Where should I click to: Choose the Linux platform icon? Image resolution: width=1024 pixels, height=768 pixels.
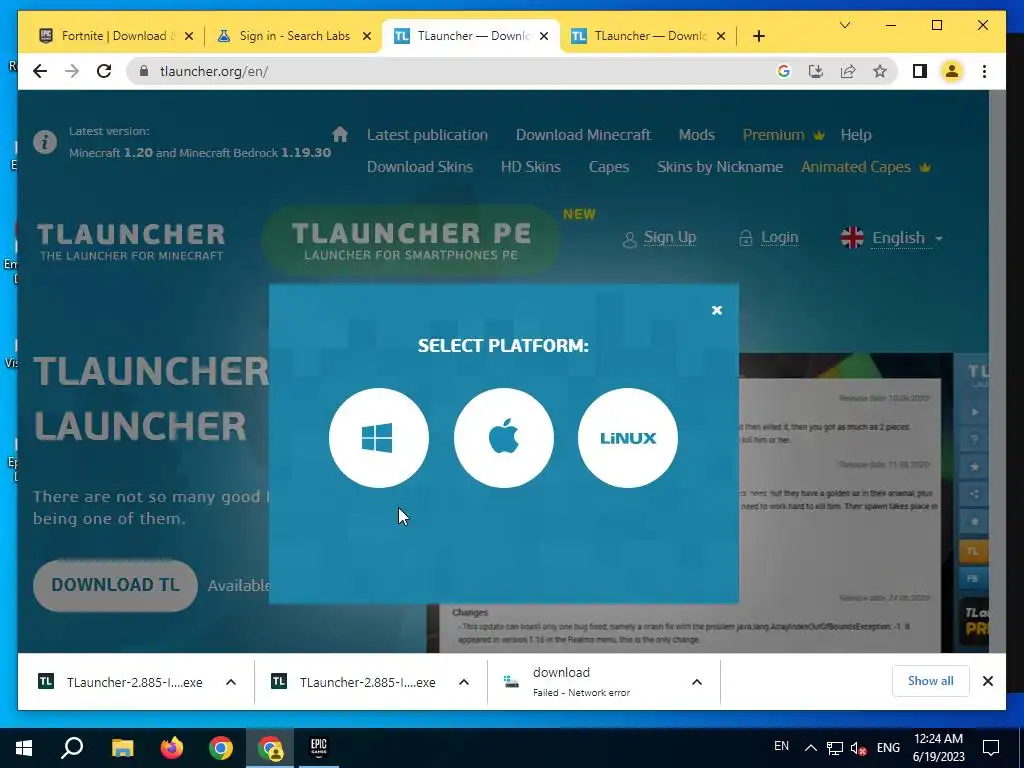(628, 438)
